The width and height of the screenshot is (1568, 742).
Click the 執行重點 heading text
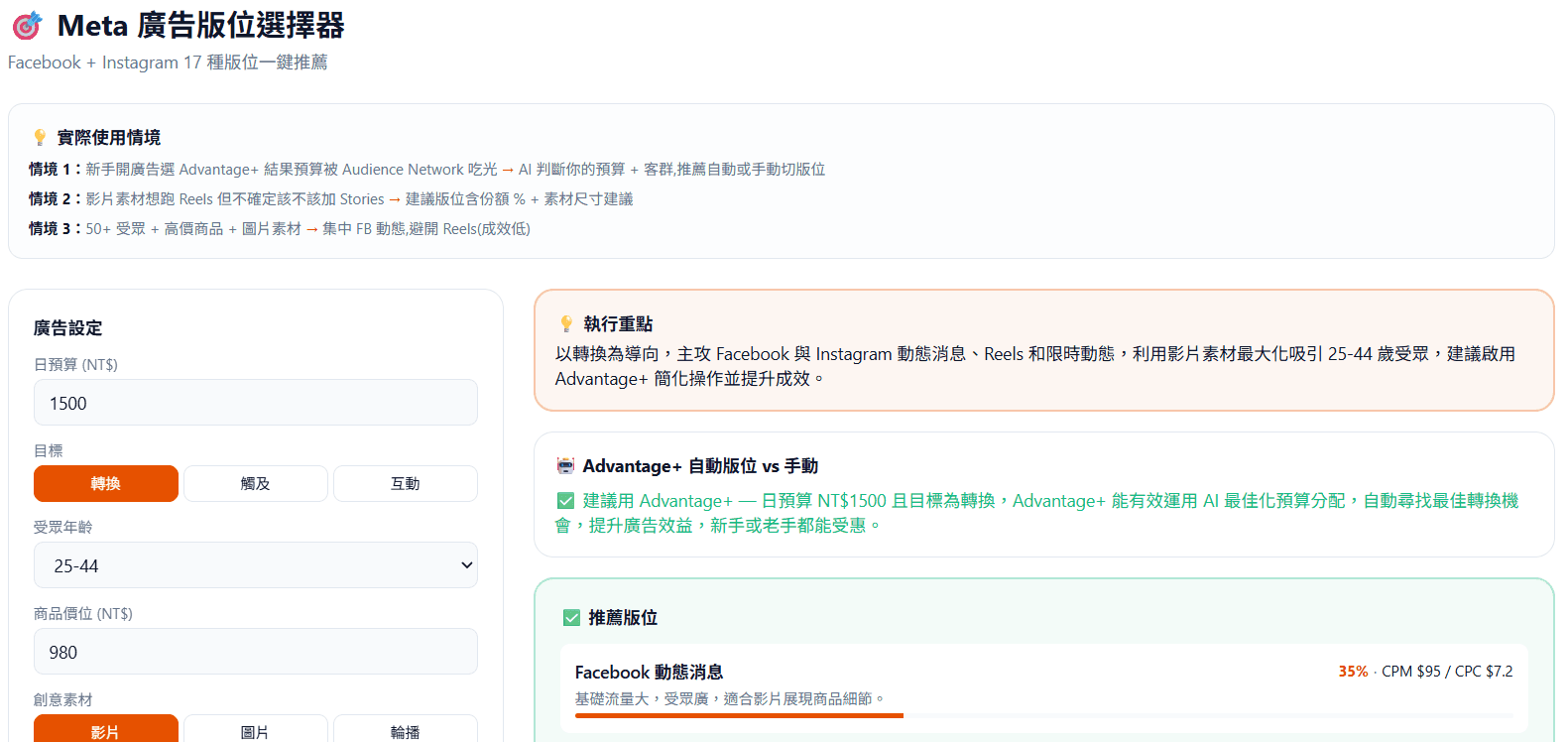618,324
